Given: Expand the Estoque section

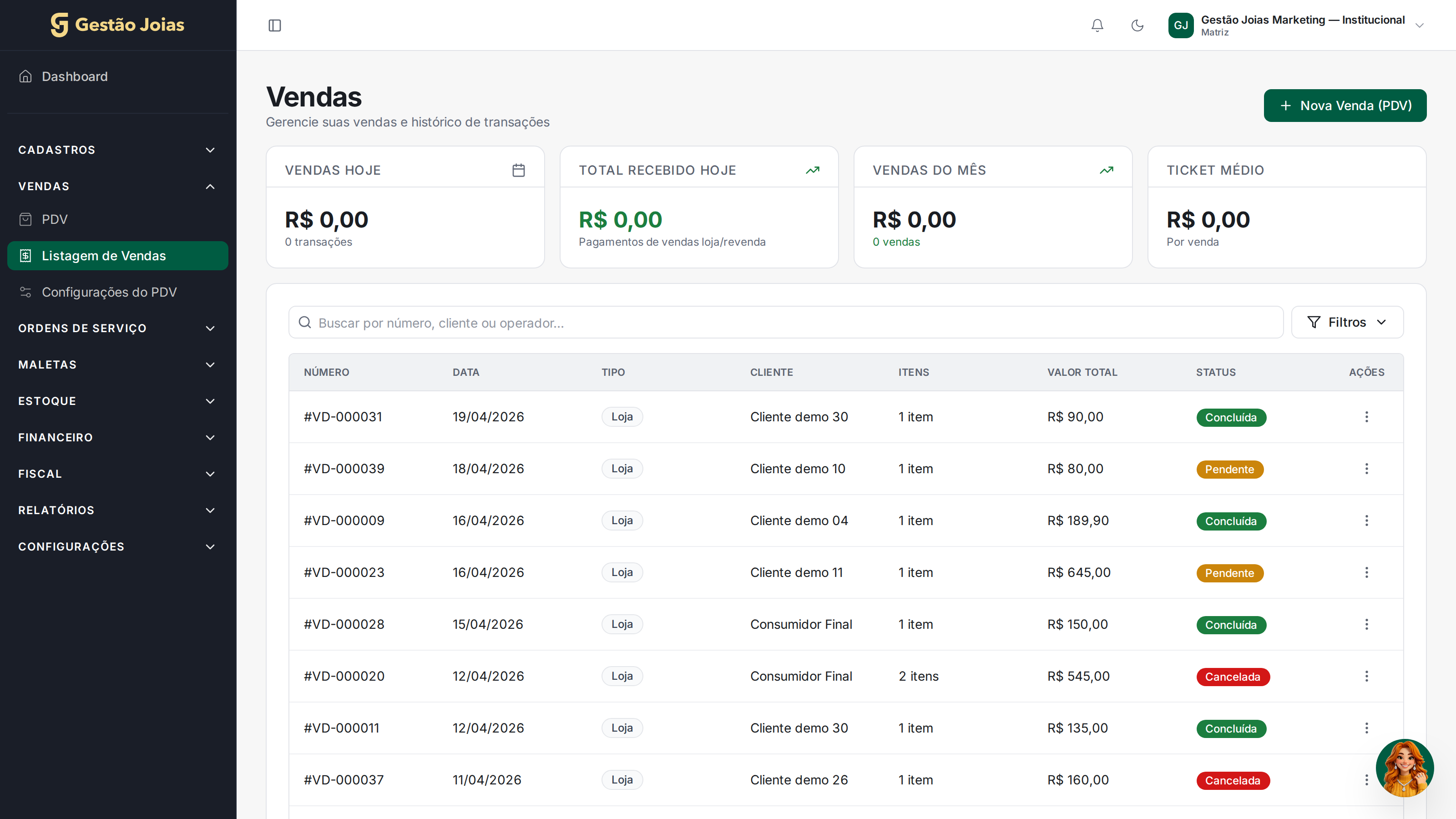Looking at the screenshot, I should [x=117, y=401].
